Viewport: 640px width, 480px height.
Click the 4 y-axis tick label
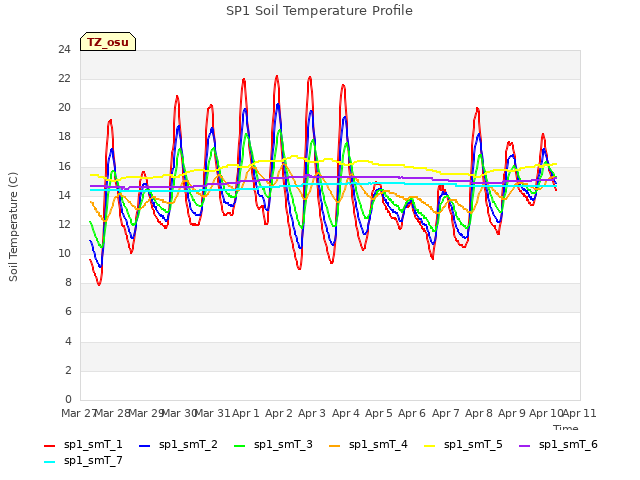pyautogui.click(x=68, y=341)
